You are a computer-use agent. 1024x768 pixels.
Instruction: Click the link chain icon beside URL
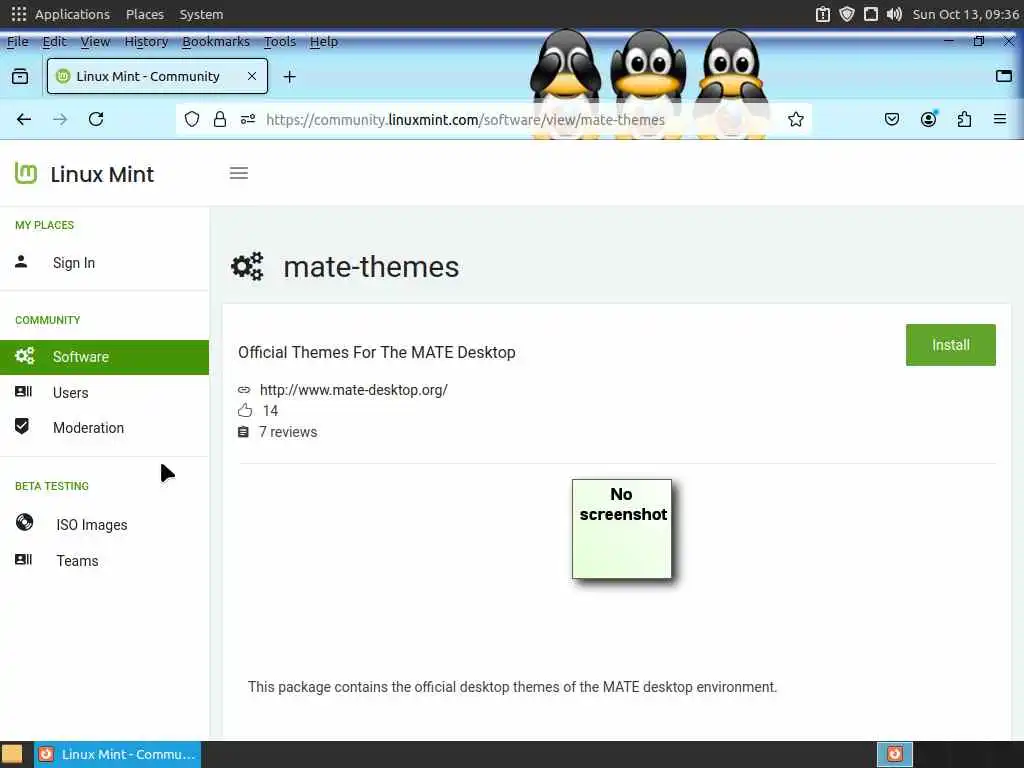[x=244, y=390]
